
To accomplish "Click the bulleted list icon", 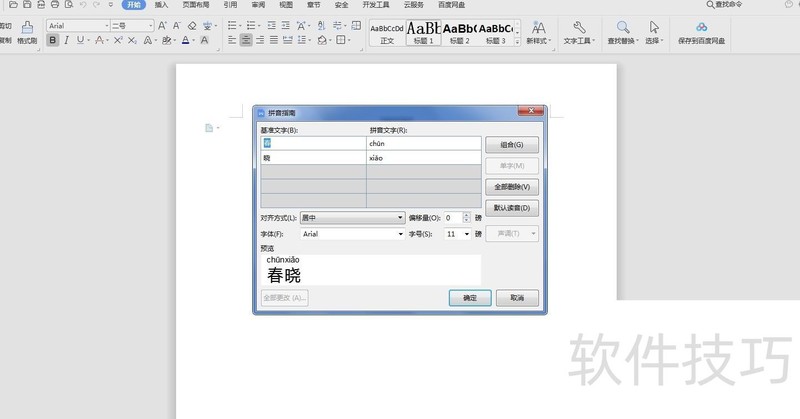I will click(x=232, y=25).
